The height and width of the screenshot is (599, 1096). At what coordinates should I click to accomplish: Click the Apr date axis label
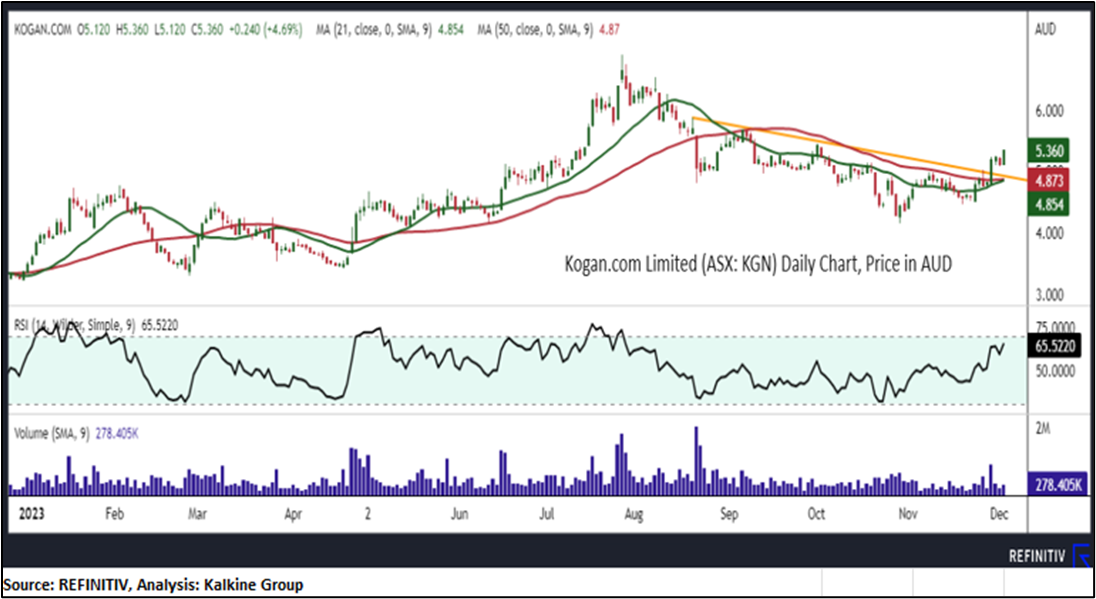(x=291, y=514)
